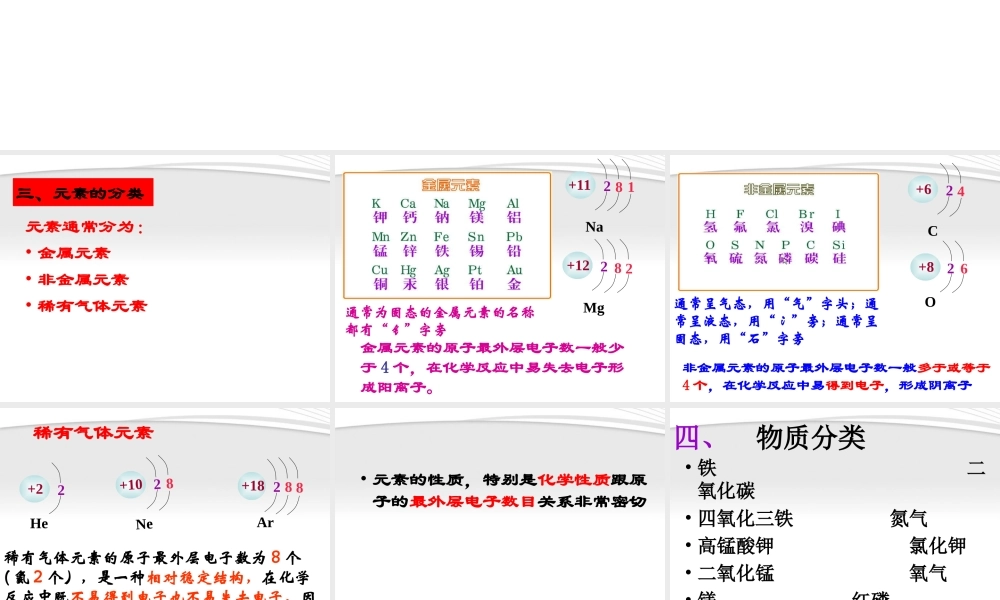Click the 'Sn 锡' entry in metals table
1000x600 pixels.
(476, 244)
